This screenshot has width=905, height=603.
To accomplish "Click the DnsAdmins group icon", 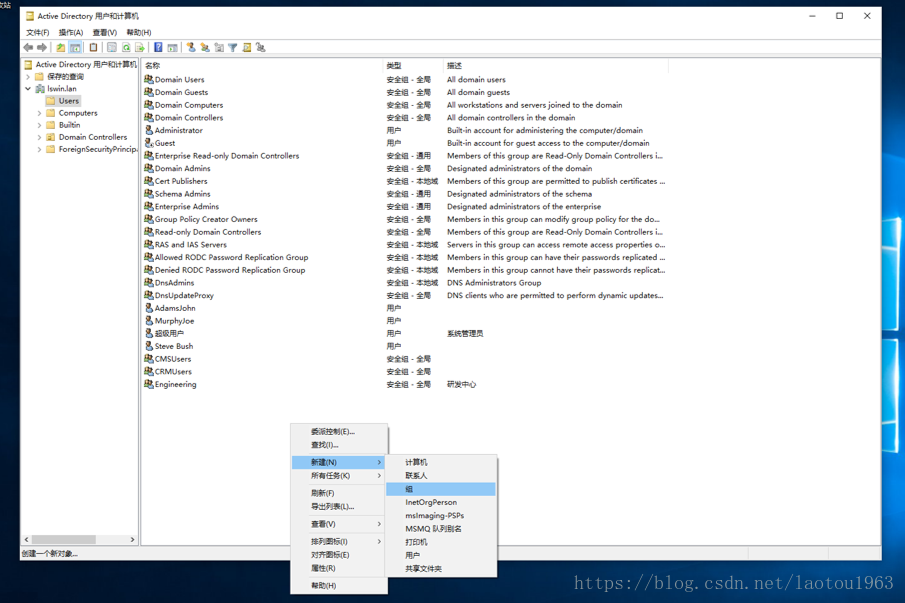I will point(149,283).
